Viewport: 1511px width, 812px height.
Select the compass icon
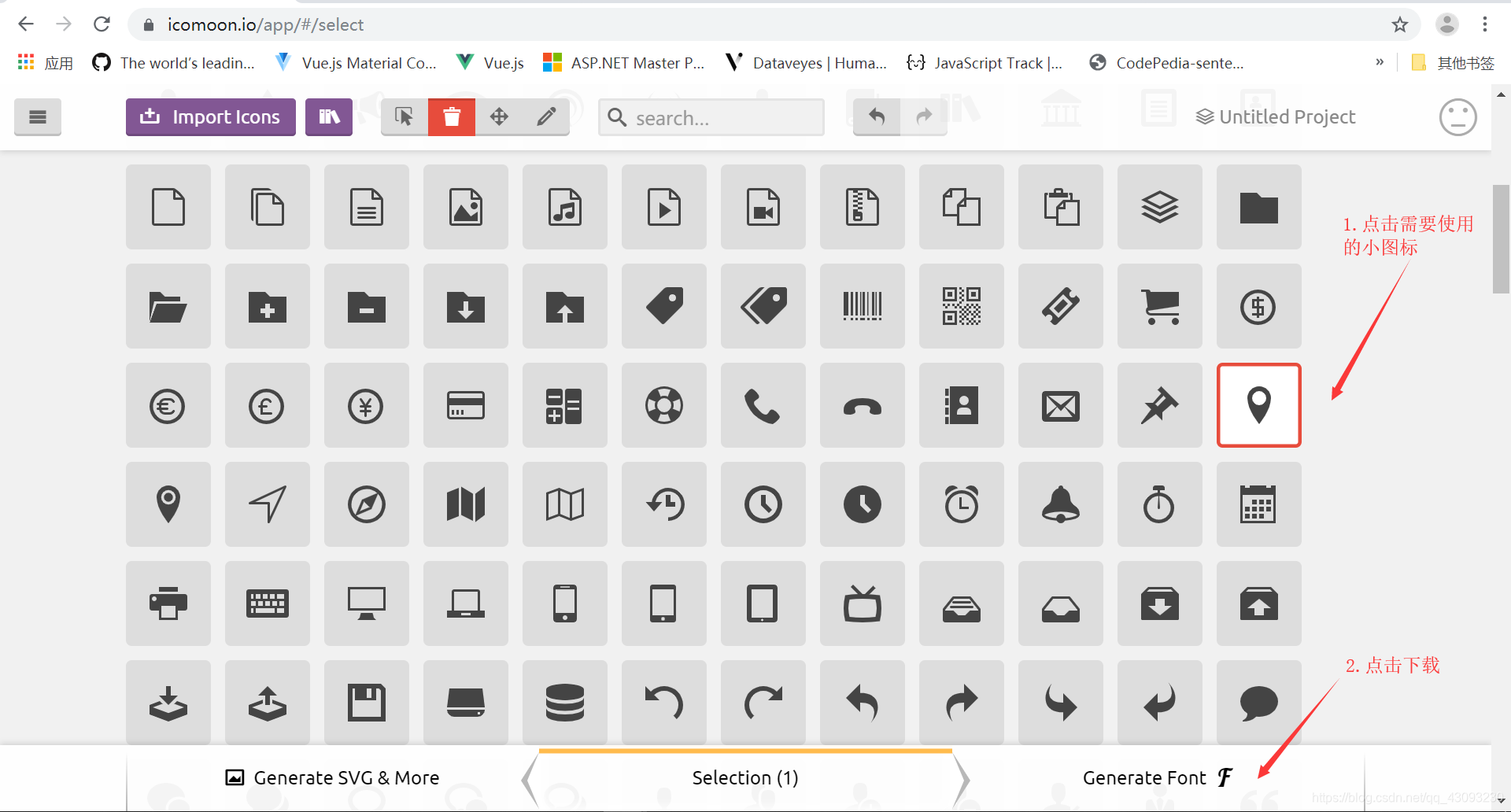click(x=367, y=504)
